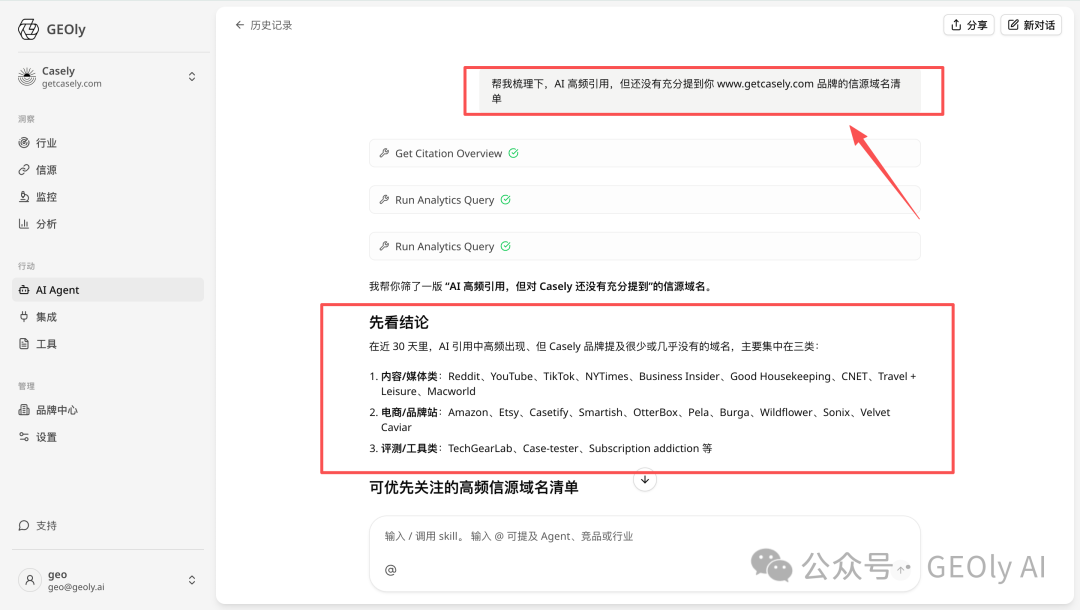Expand the geo user account menu
This screenshot has height=610, width=1080.
click(x=108, y=580)
